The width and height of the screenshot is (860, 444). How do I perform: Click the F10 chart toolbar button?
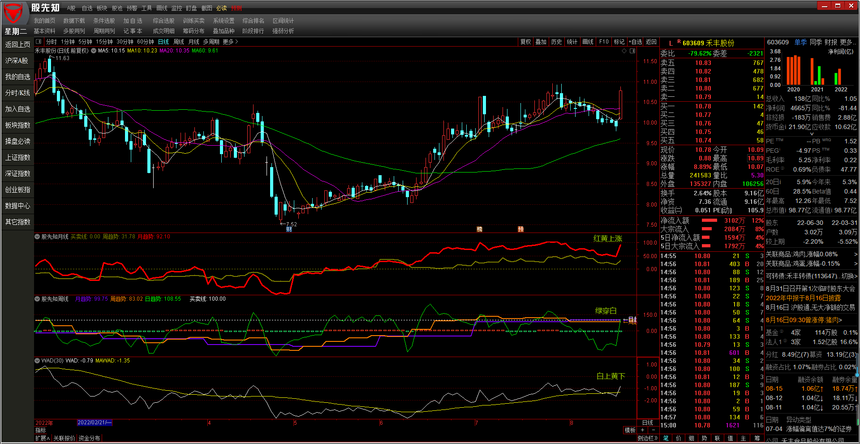click(603, 42)
